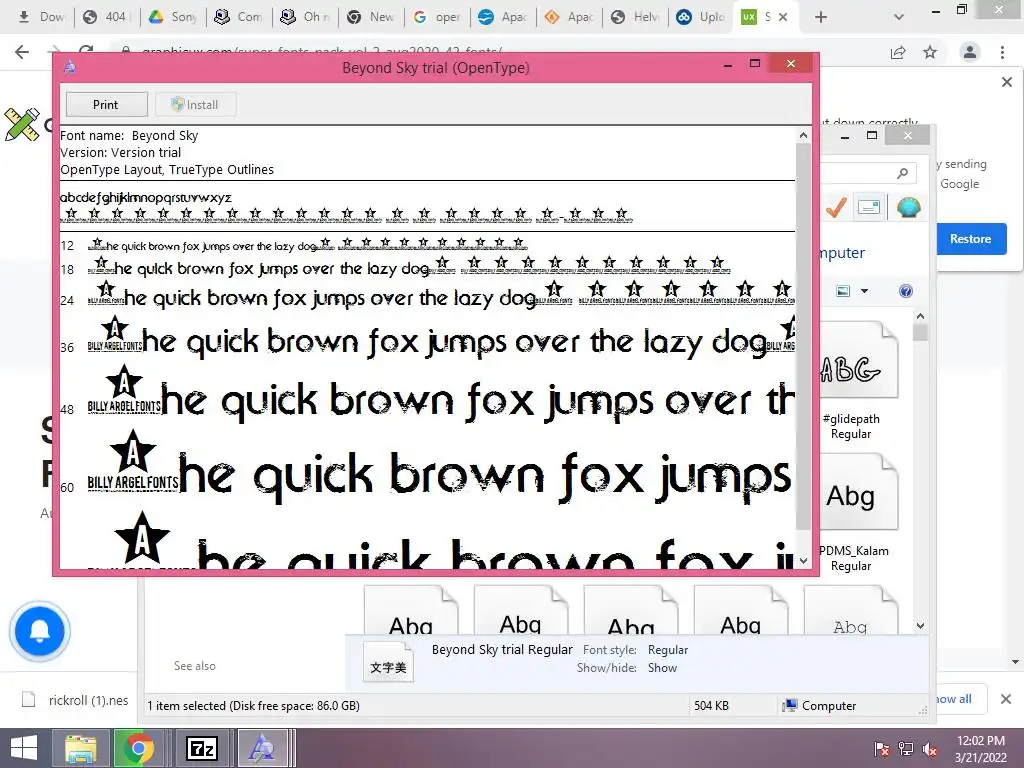Switch to the first Apac tab
This screenshot has width=1024, height=768.
coord(503,17)
